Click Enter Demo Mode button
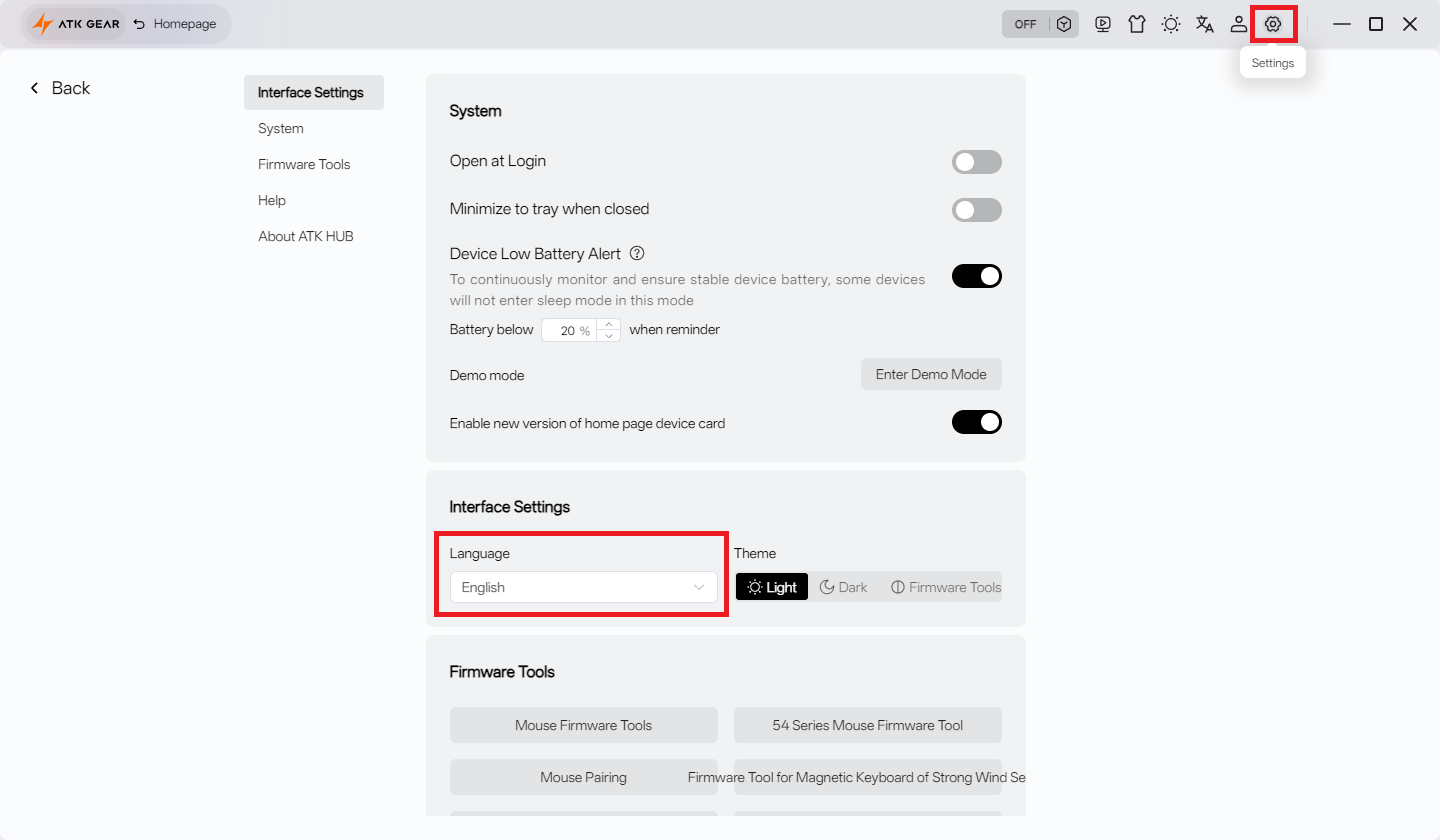The height and width of the screenshot is (840, 1440). 931,374
